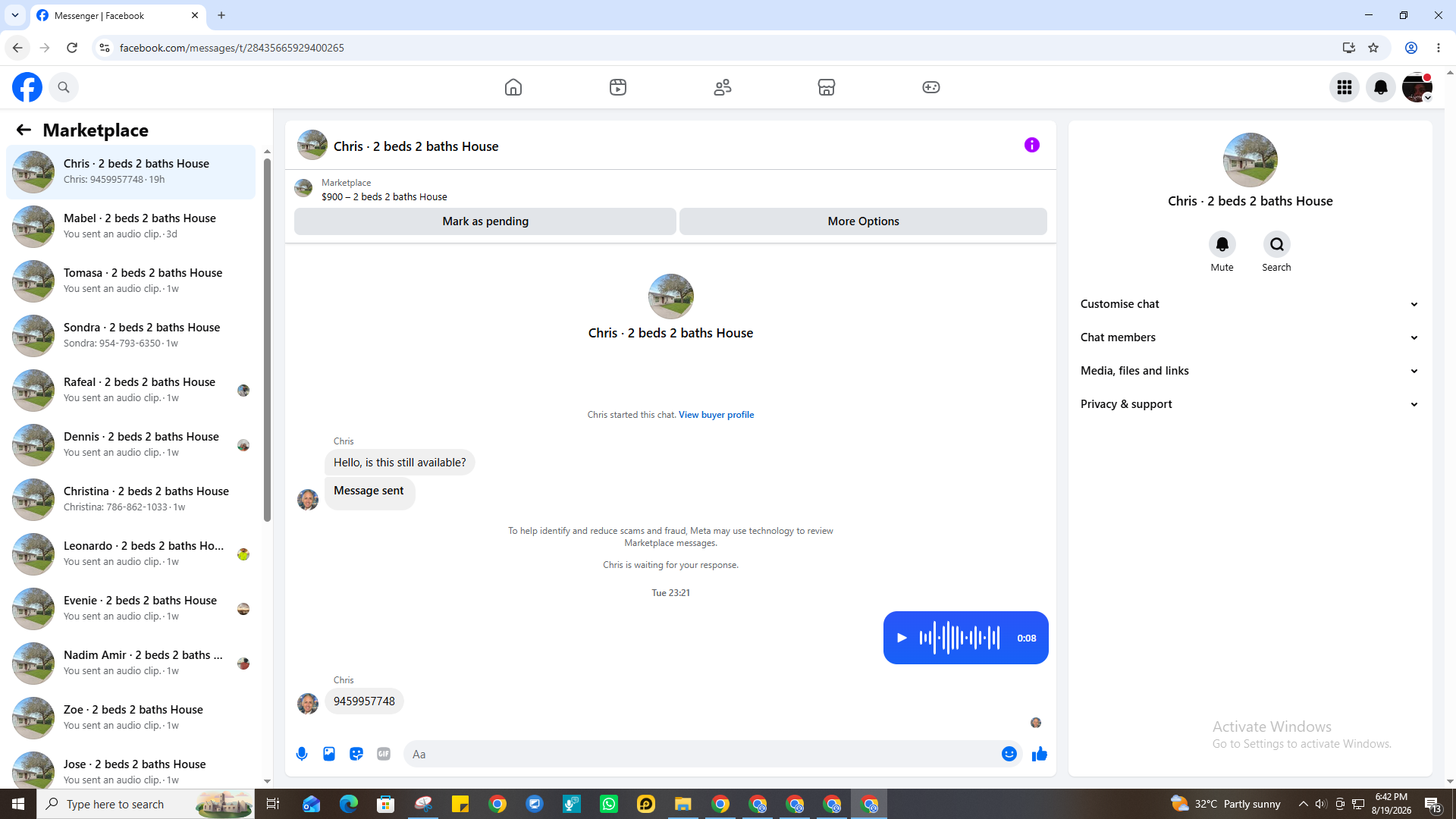Click the chat list vertical scrollbar
1456x819 pixels.
coord(267,340)
